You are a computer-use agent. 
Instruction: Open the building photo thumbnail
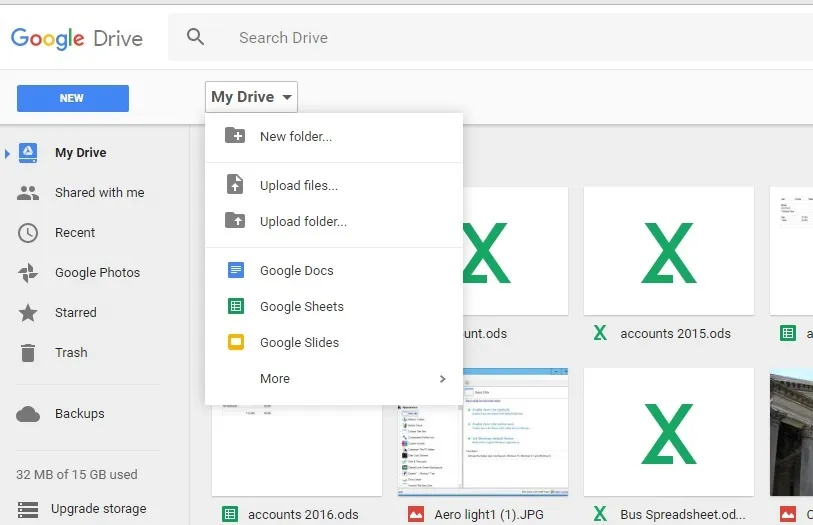(x=791, y=432)
